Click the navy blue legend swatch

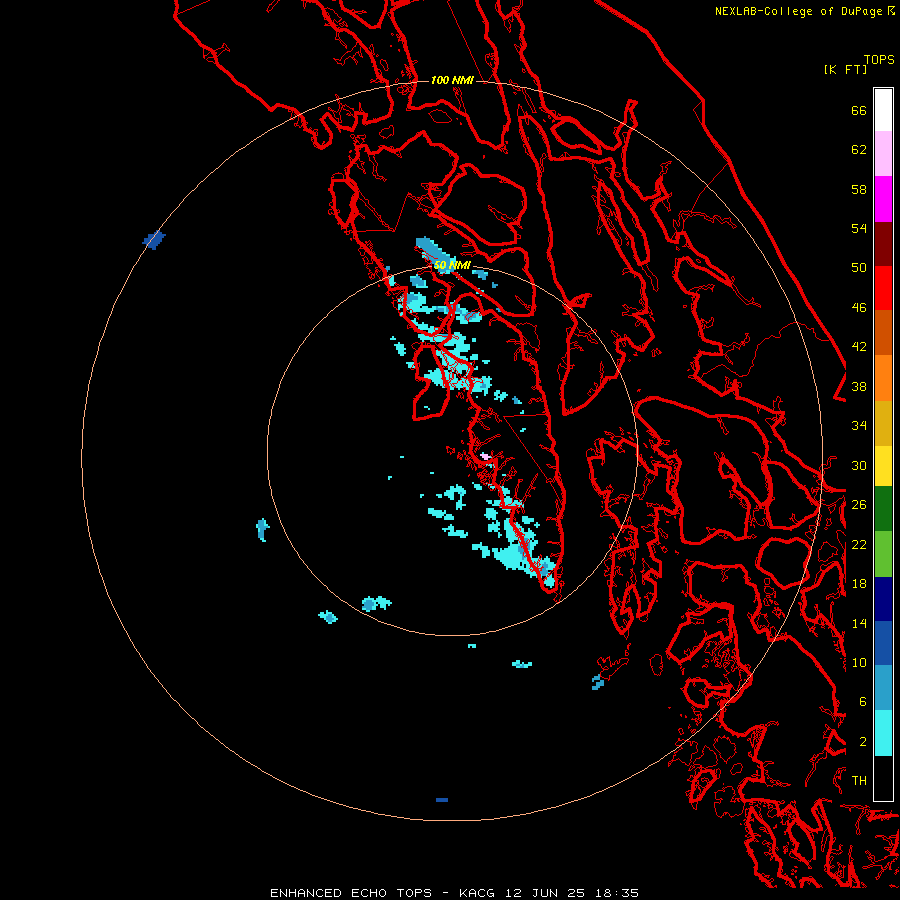tap(883, 599)
